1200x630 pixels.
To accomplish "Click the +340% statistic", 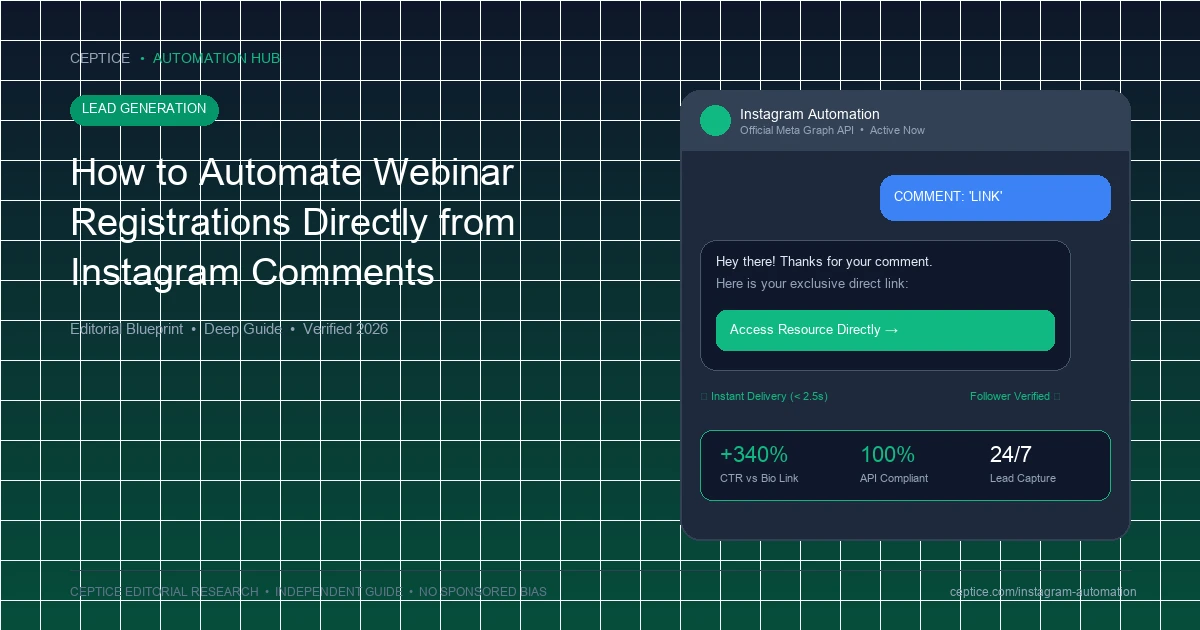I will 754,455.
